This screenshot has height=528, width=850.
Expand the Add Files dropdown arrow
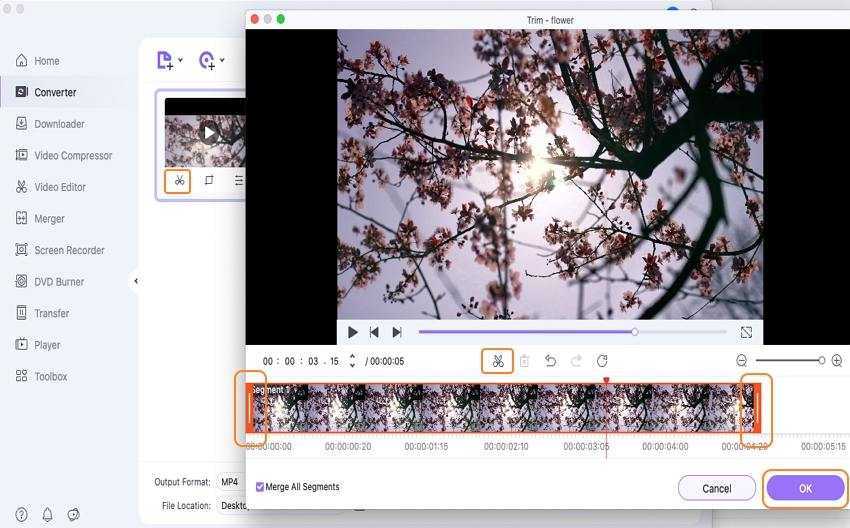coord(180,61)
